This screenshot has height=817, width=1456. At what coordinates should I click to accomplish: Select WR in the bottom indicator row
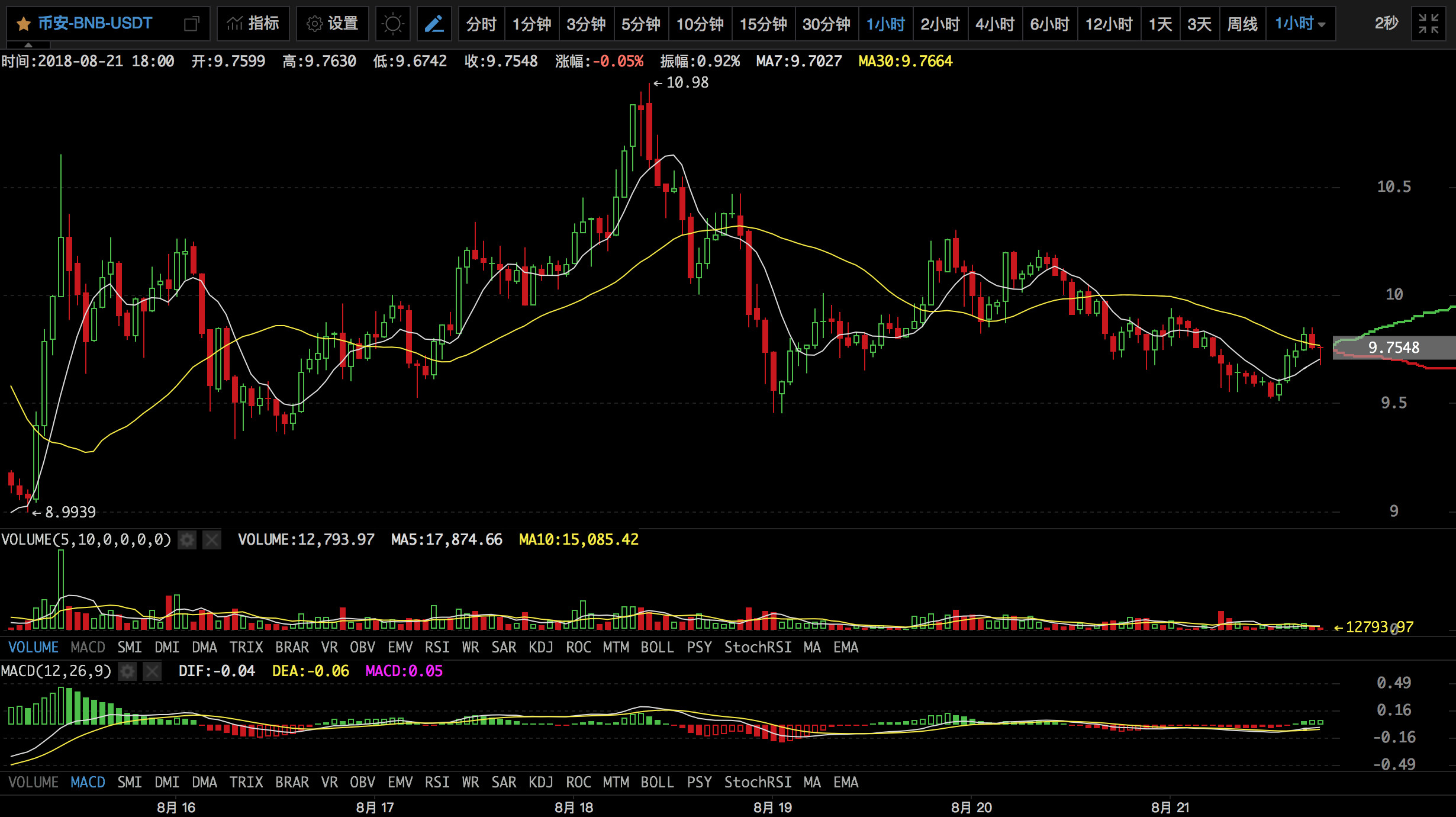[471, 782]
